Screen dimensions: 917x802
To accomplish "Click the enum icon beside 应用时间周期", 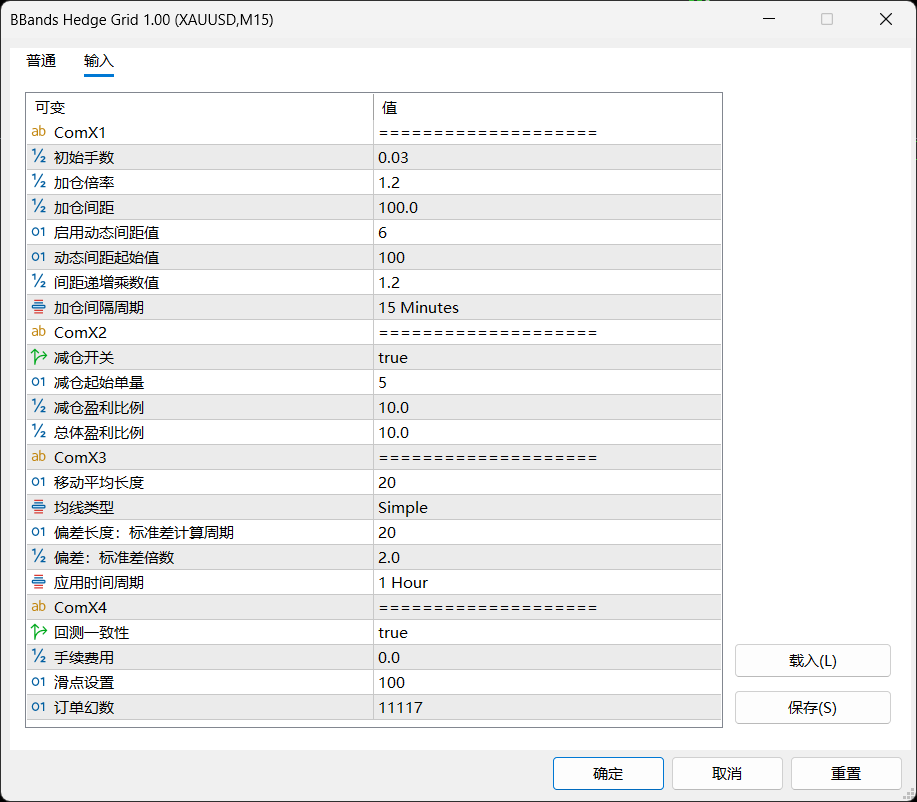I will (39, 582).
